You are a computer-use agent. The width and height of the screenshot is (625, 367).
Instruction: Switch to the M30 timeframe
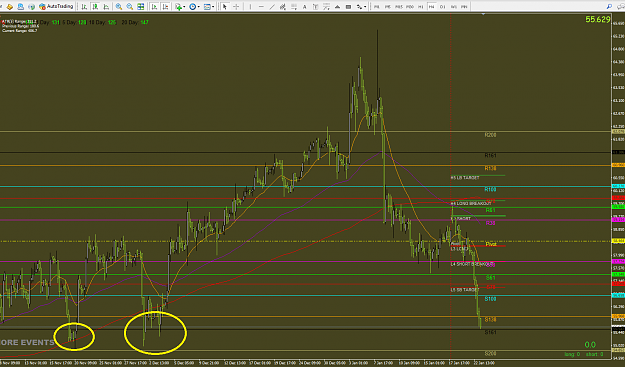[410, 7]
